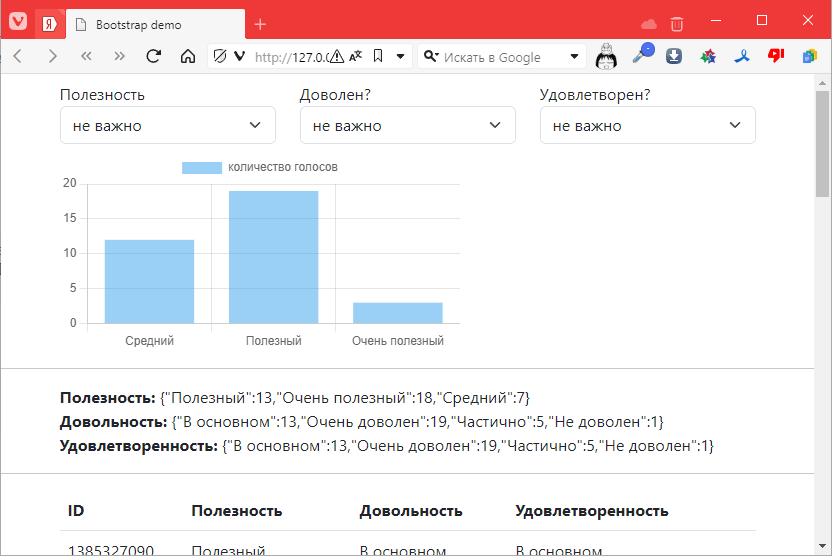This screenshot has width=832, height=556.
Task: Click the Полезный bar in the chart
Action: 273,257
